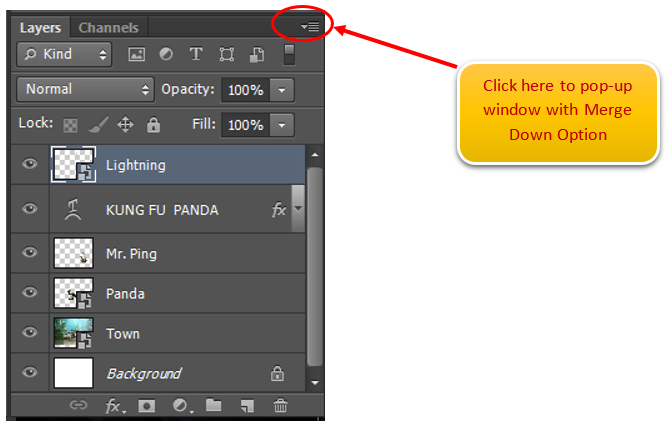Screen dimensions: 669x426
Task: Open the Normal blend mode dropdown
Action: click(x=85, y=89)
